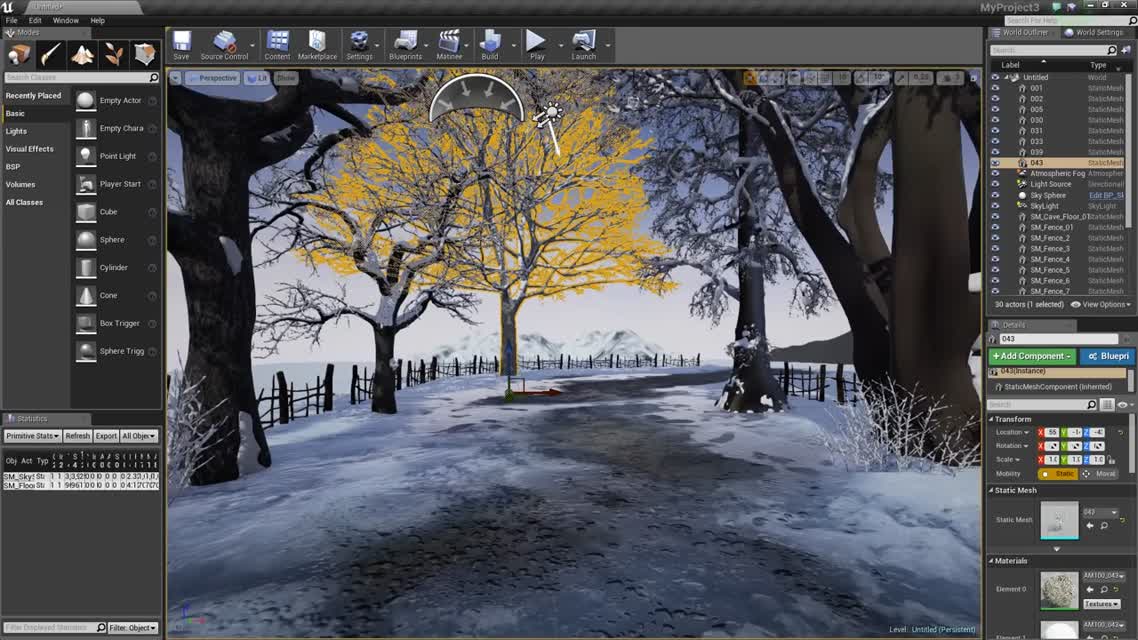Screen dimensions: 1138x640
Task: Click the Add Component button
Action: [1031, 356]
